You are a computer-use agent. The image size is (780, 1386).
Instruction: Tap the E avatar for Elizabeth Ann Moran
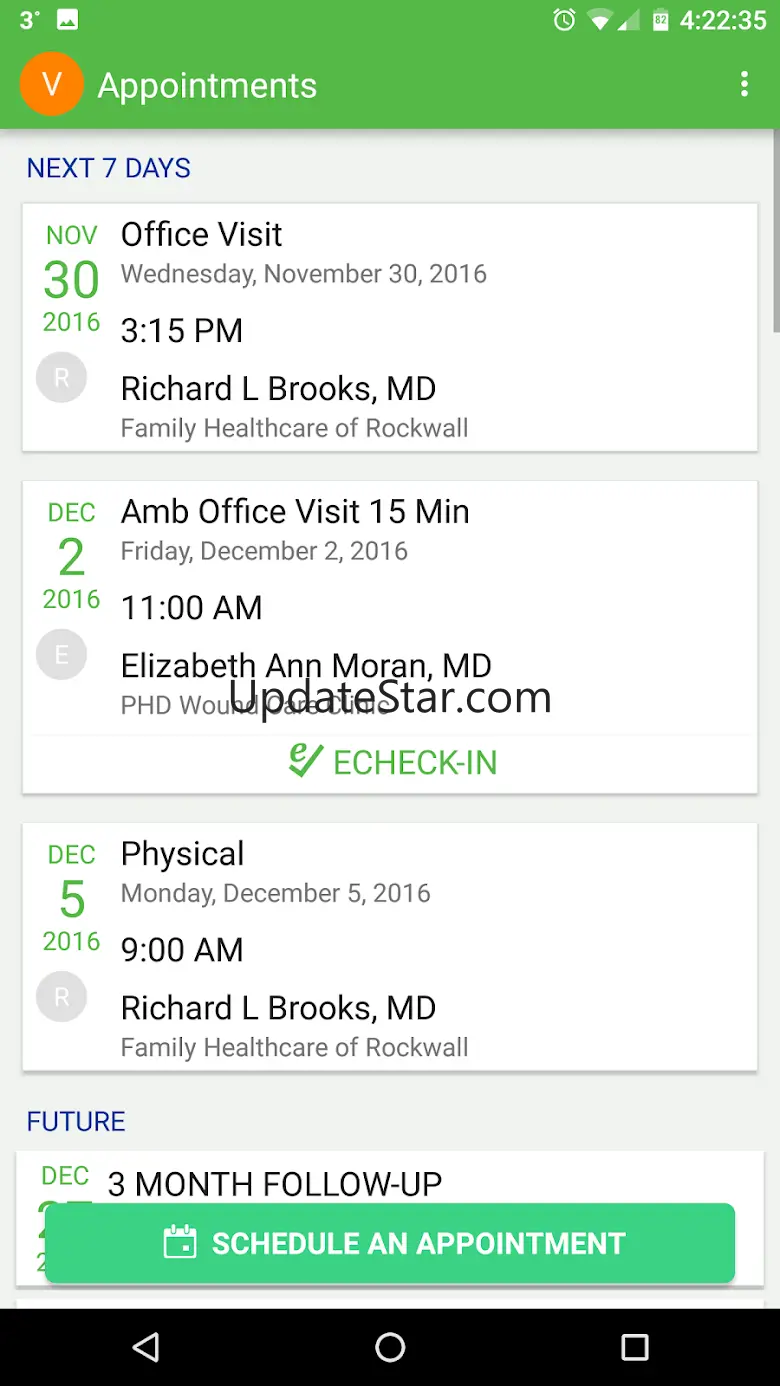(x=61, y=655)
